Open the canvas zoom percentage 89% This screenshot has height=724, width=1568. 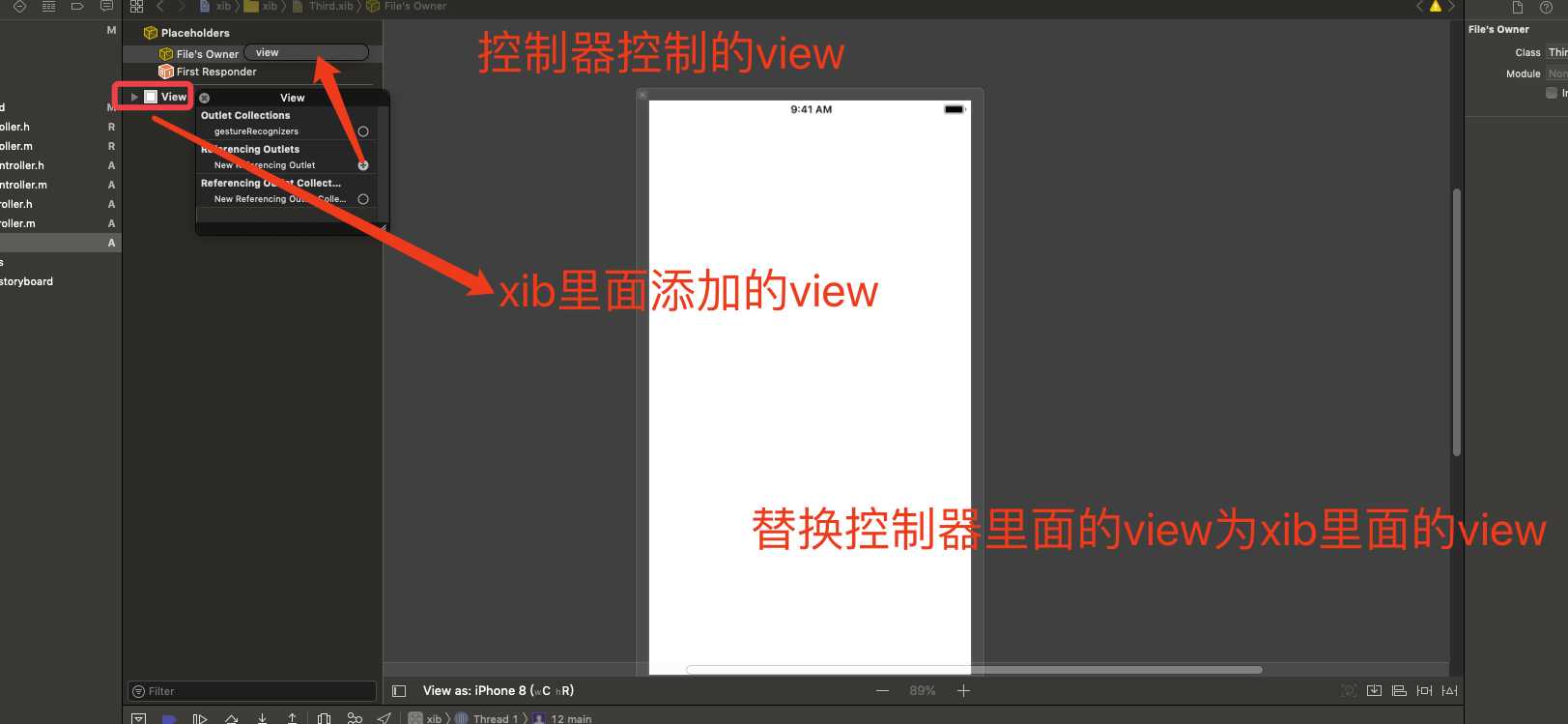coord(923,690)
